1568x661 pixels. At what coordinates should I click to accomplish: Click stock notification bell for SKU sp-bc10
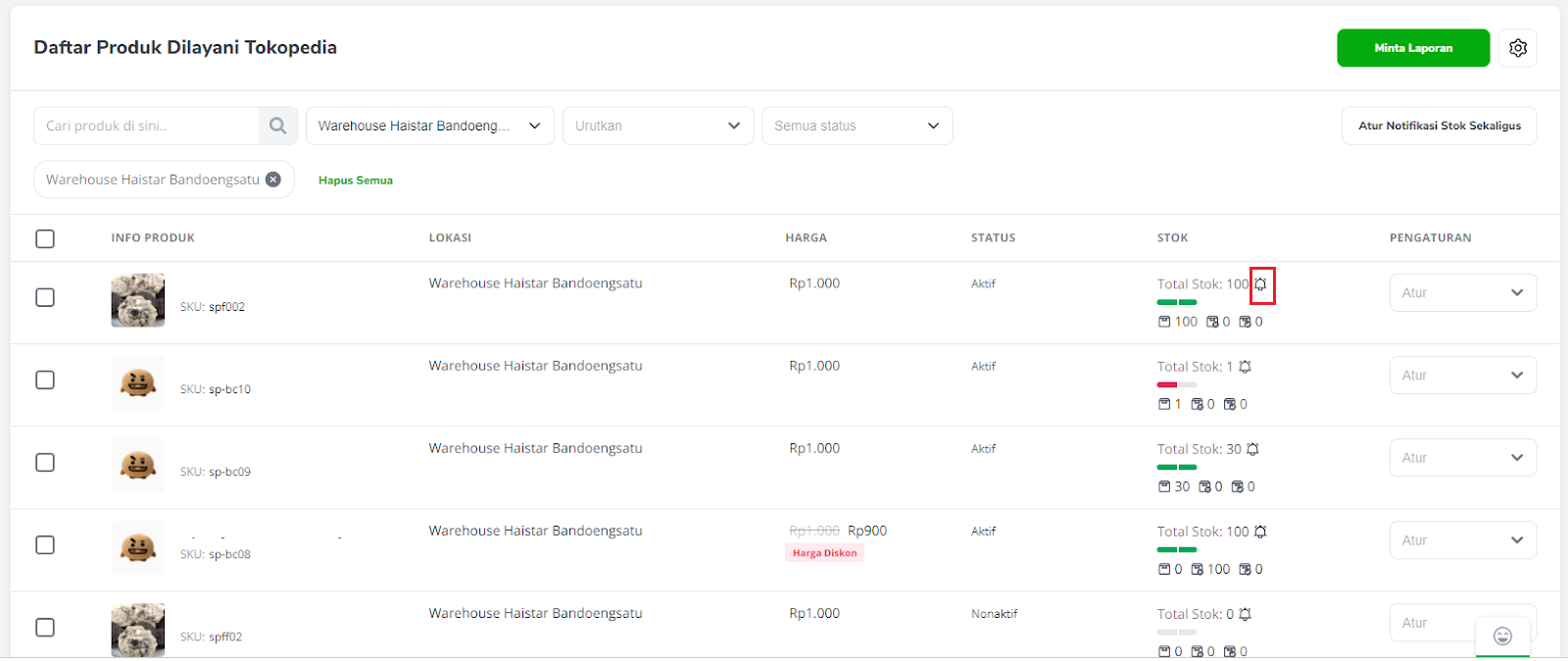click(x=1245, y=367)
